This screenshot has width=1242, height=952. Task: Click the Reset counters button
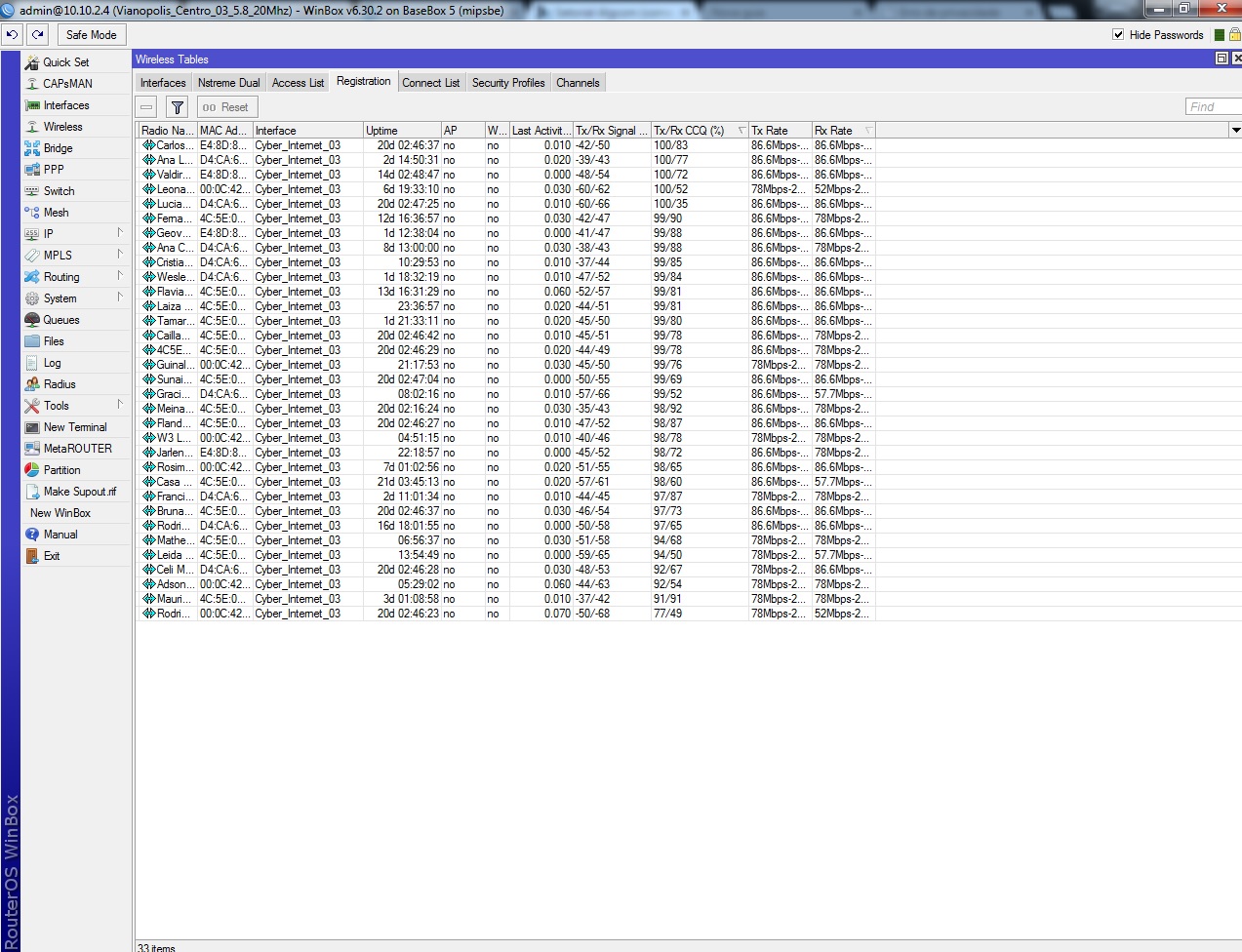click(225, 107)
